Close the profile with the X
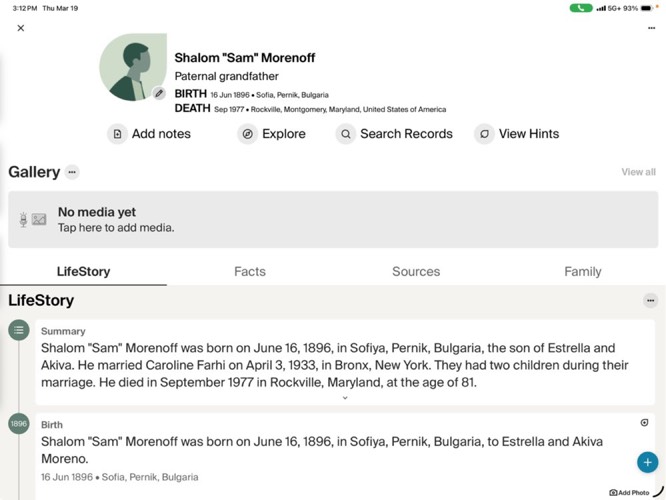Screen dimensions: 666x500 [21, 28]
